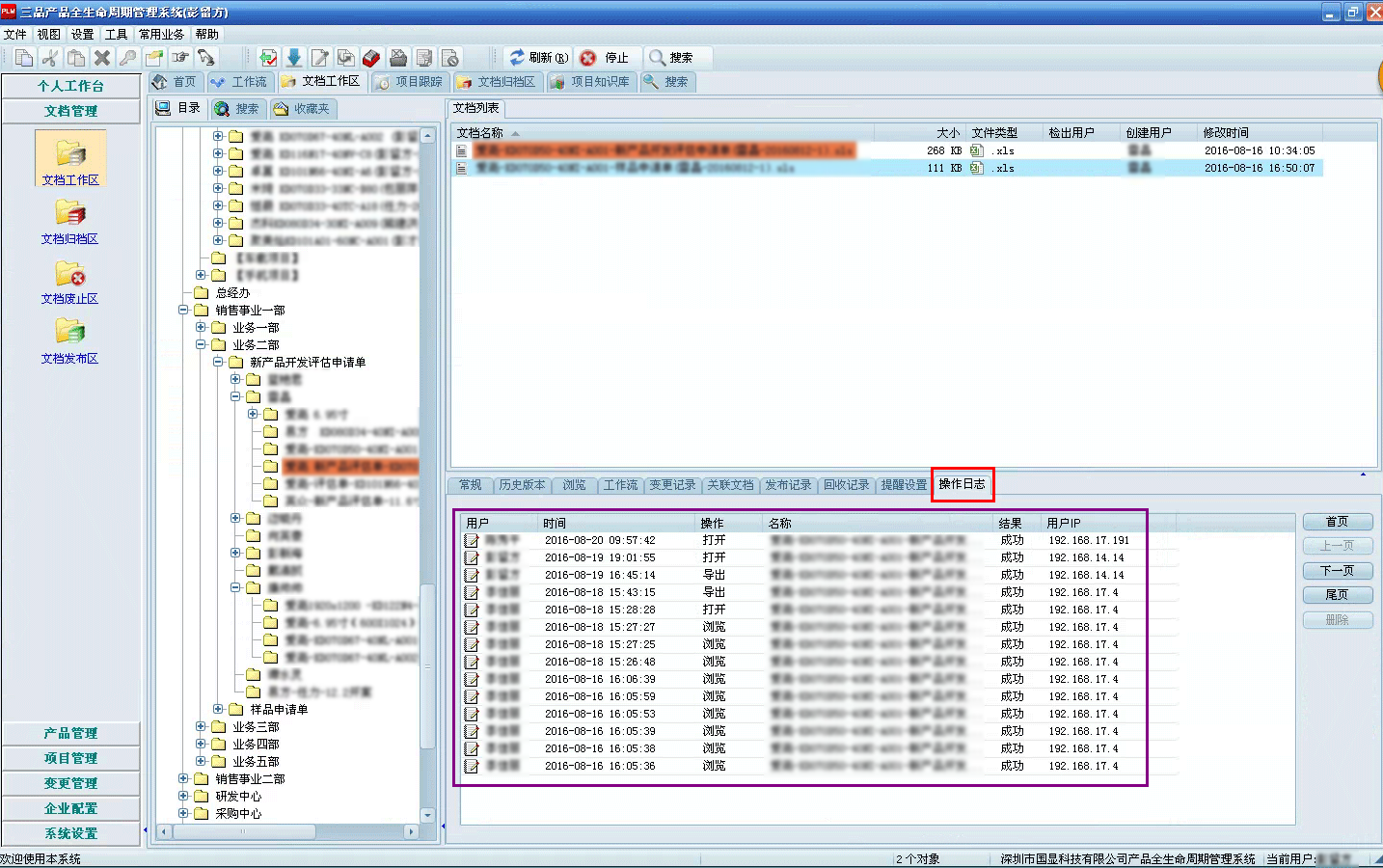Open 文档归档区 in left sidebar

(69, 222)
